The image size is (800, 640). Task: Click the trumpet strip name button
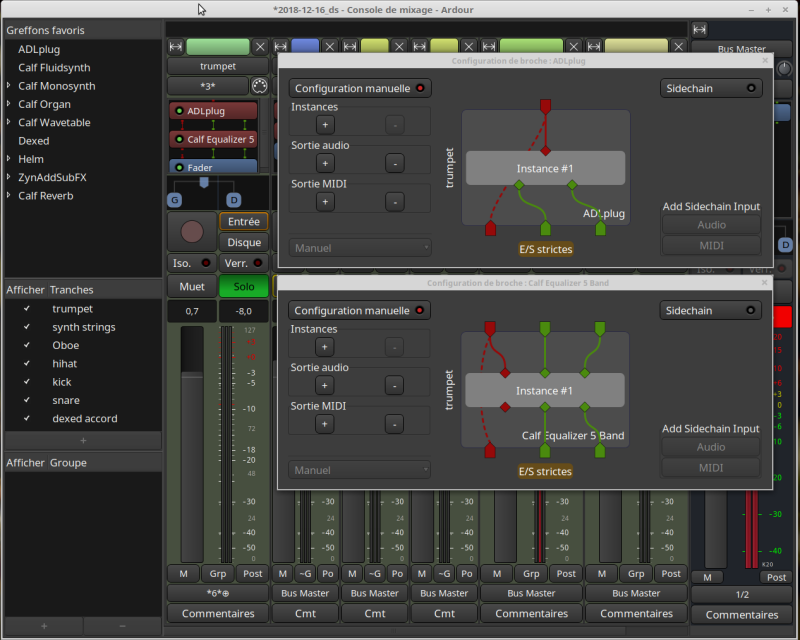(217, 66)
